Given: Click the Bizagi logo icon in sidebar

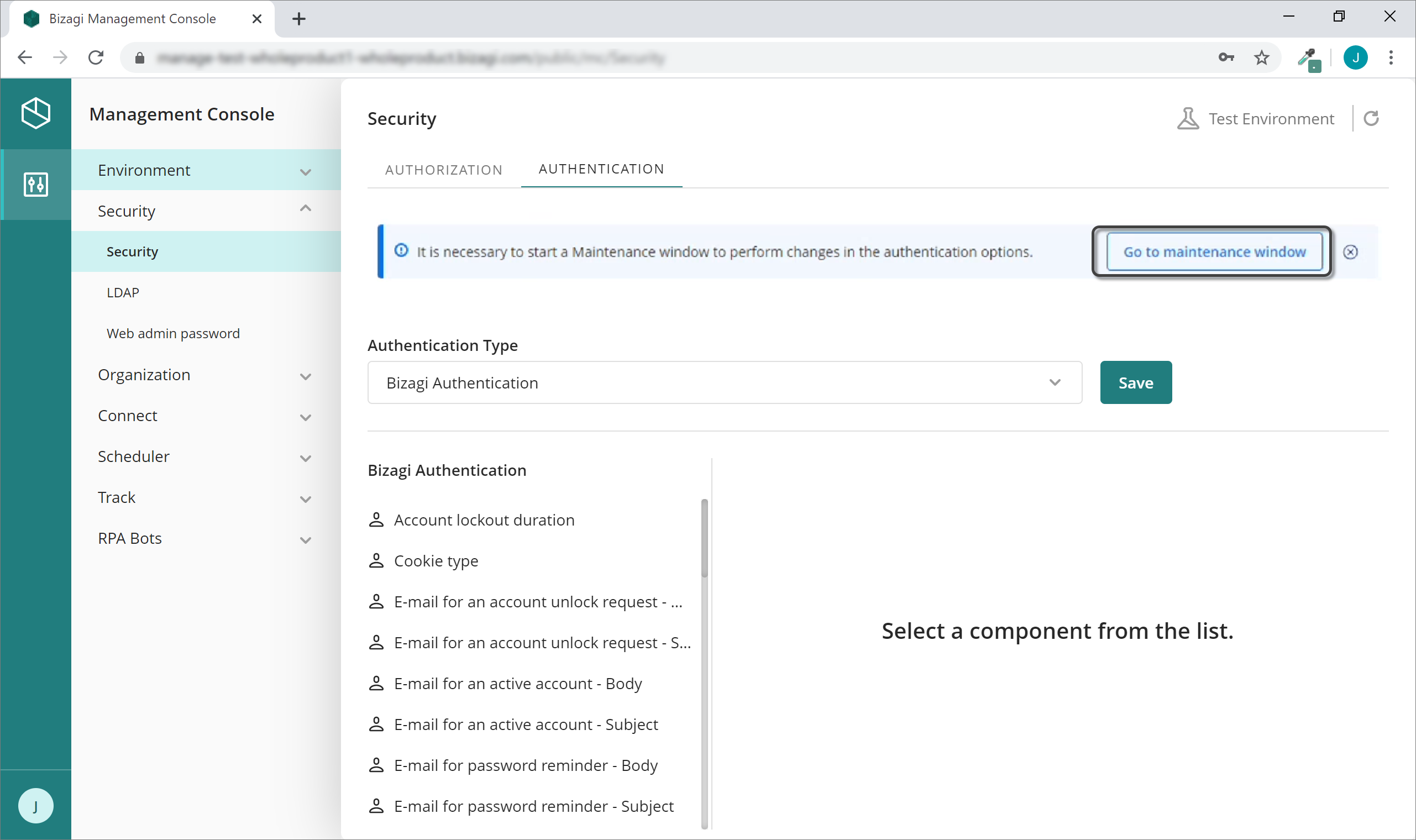Looking at the screenshot, I should 36,113.
